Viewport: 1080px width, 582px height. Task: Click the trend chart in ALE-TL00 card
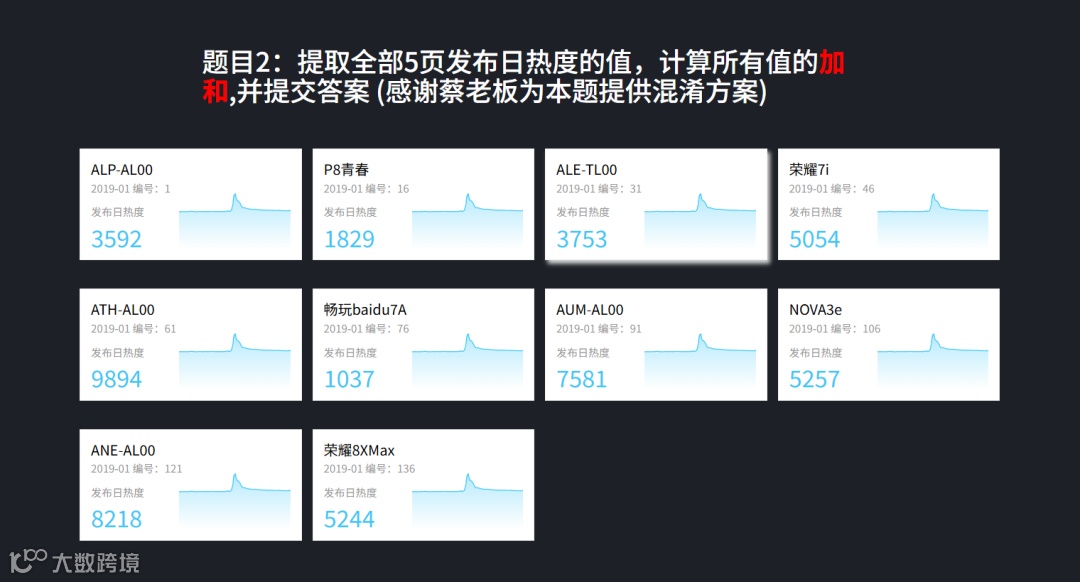pos(700,220)
